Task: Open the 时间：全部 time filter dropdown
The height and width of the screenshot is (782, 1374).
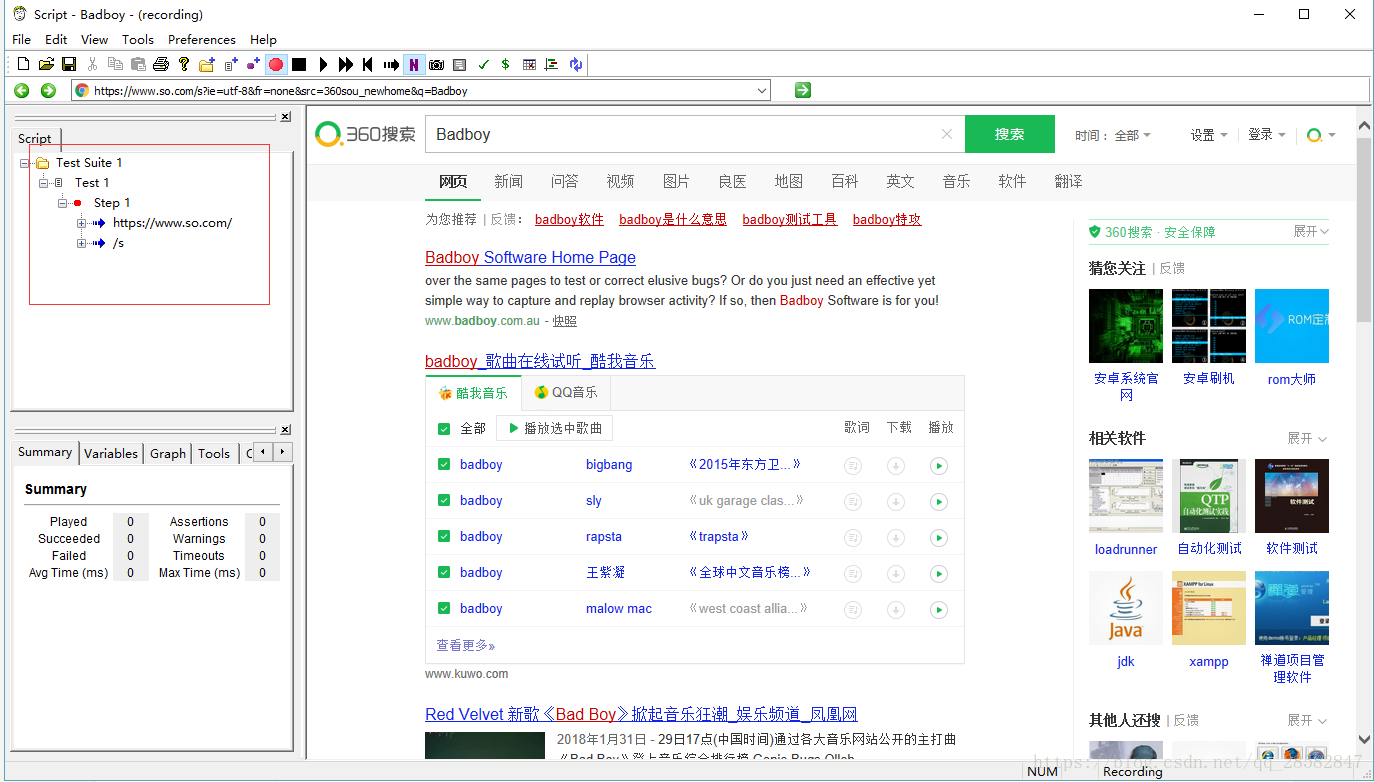Action: tap(1113, 135)
